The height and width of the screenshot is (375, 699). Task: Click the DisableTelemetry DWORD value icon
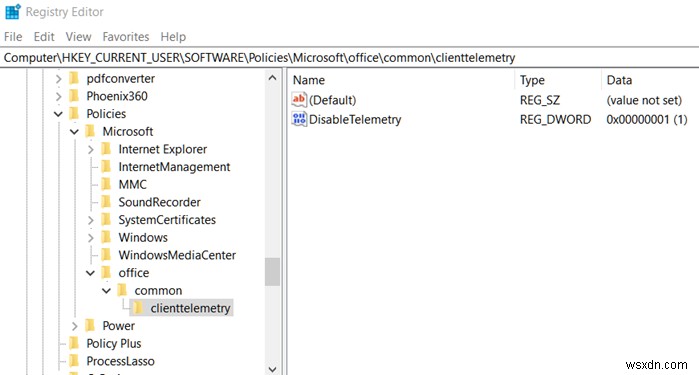click(299, 119)
